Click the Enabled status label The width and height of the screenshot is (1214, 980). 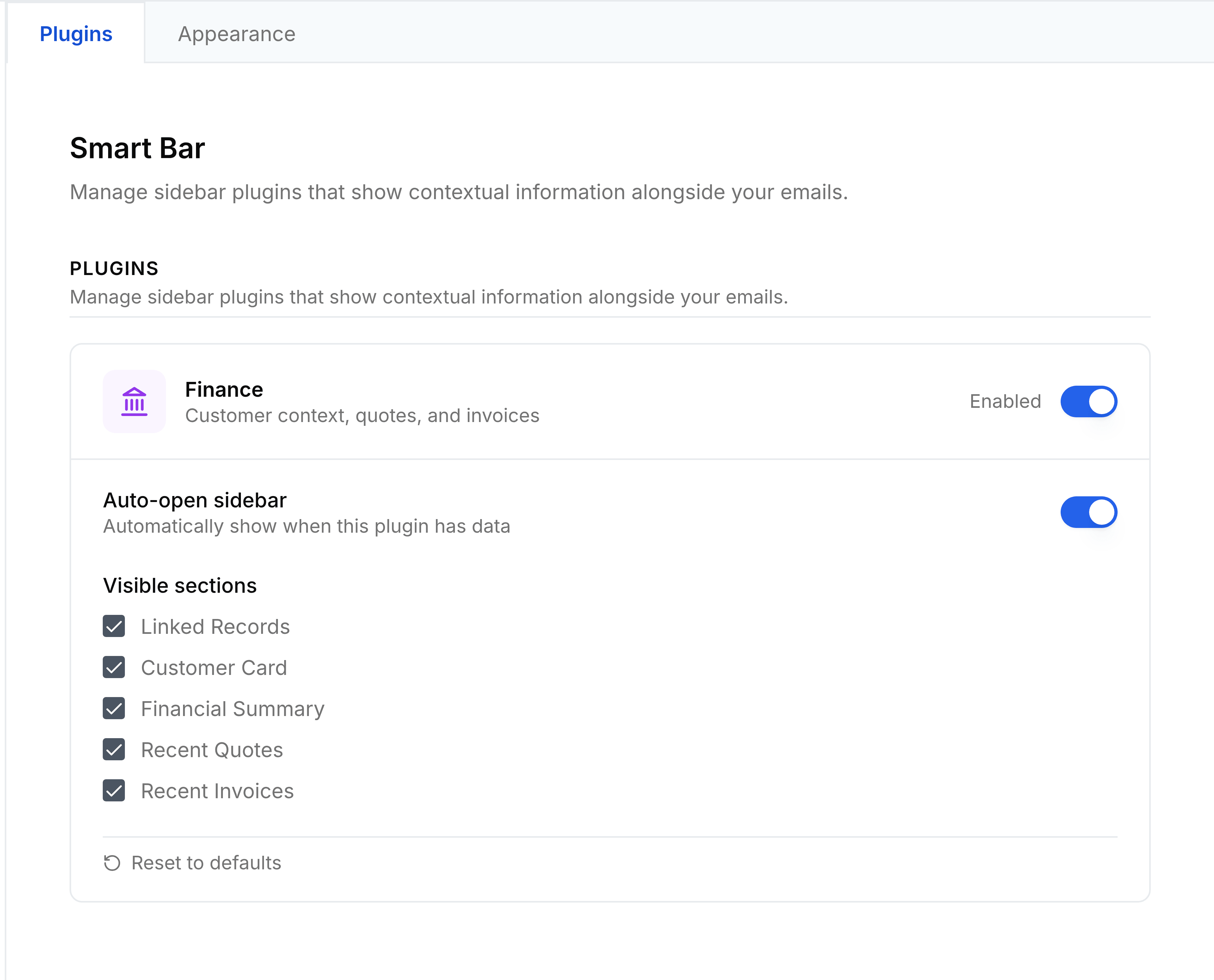tap(1005, 401)
